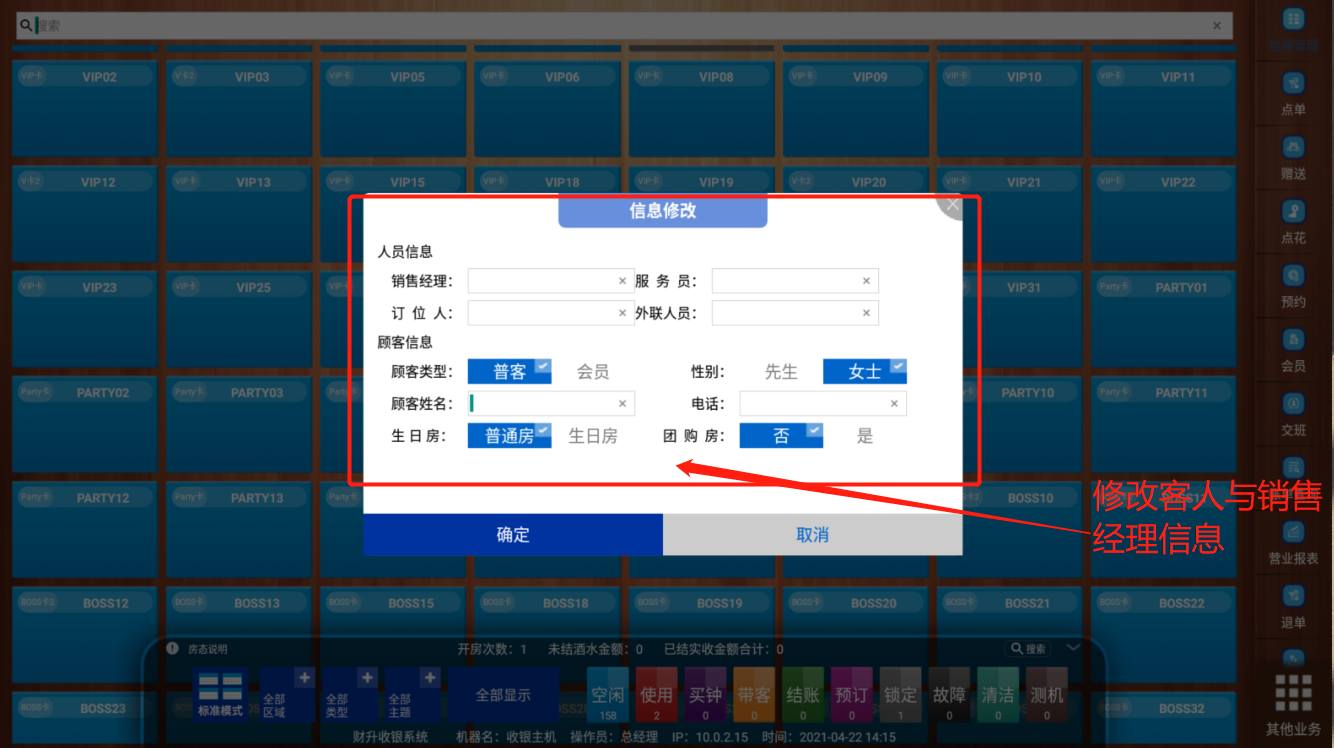1334x748 pixels.
Task: Select room card VIP02
Action: [x=84, y=107]
